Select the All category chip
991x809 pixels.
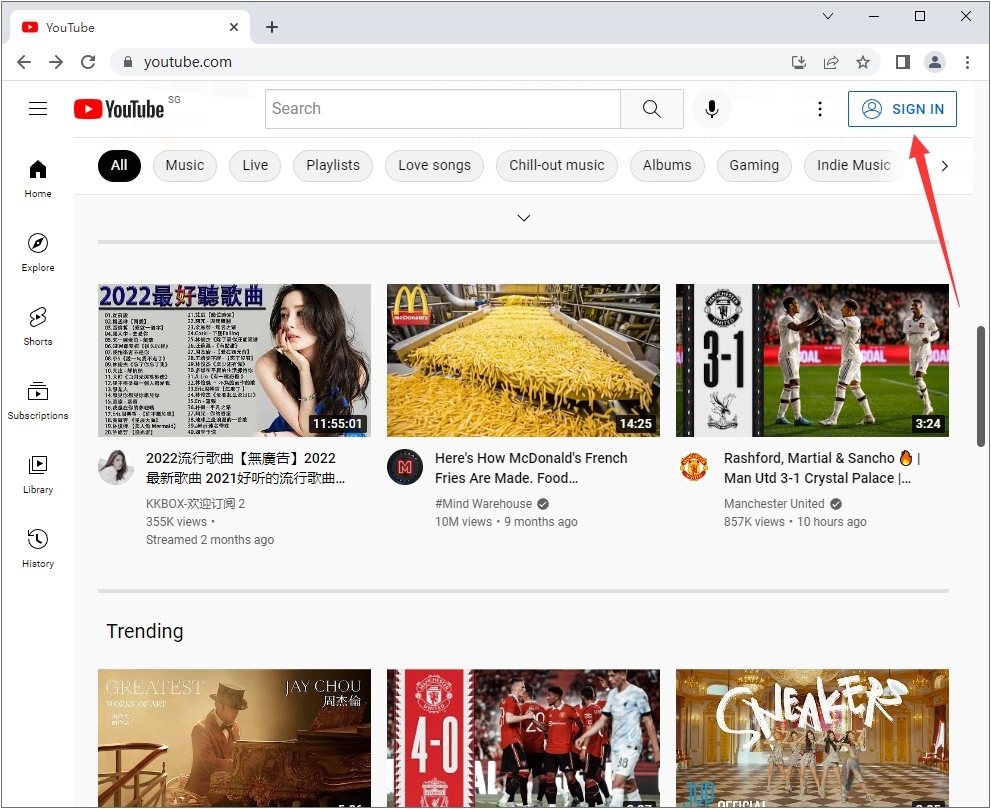pos(119,165)
